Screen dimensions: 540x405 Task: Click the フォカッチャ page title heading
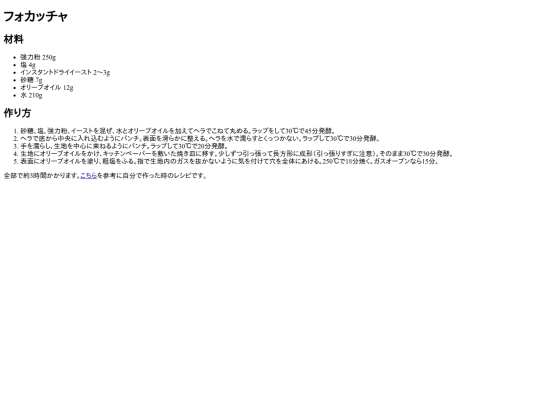tap(35, 16)
